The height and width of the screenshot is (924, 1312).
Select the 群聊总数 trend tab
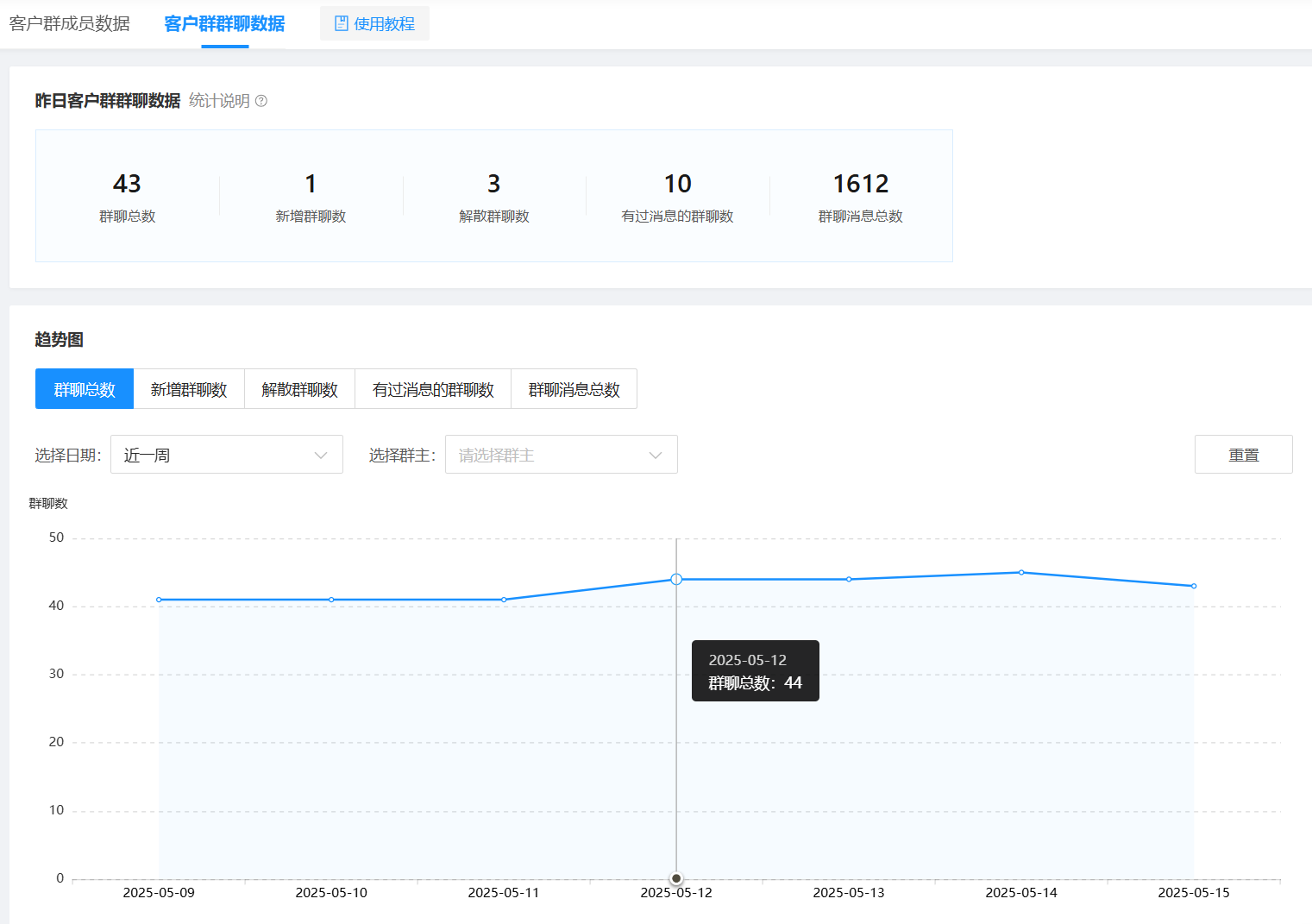coord(85,389)
